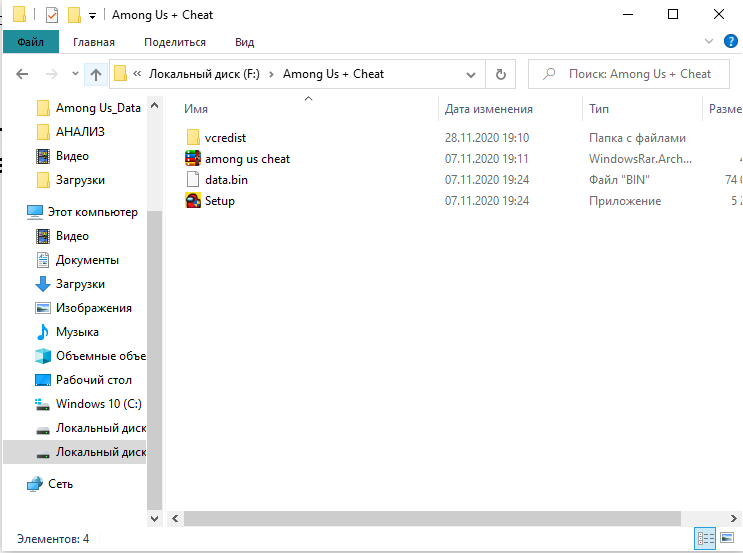The height and width of the screenshot is (553, 743).
Task: Show hidden breadcrumb path with double chevron
Action: pyautogui.click(x=137, y=74)
